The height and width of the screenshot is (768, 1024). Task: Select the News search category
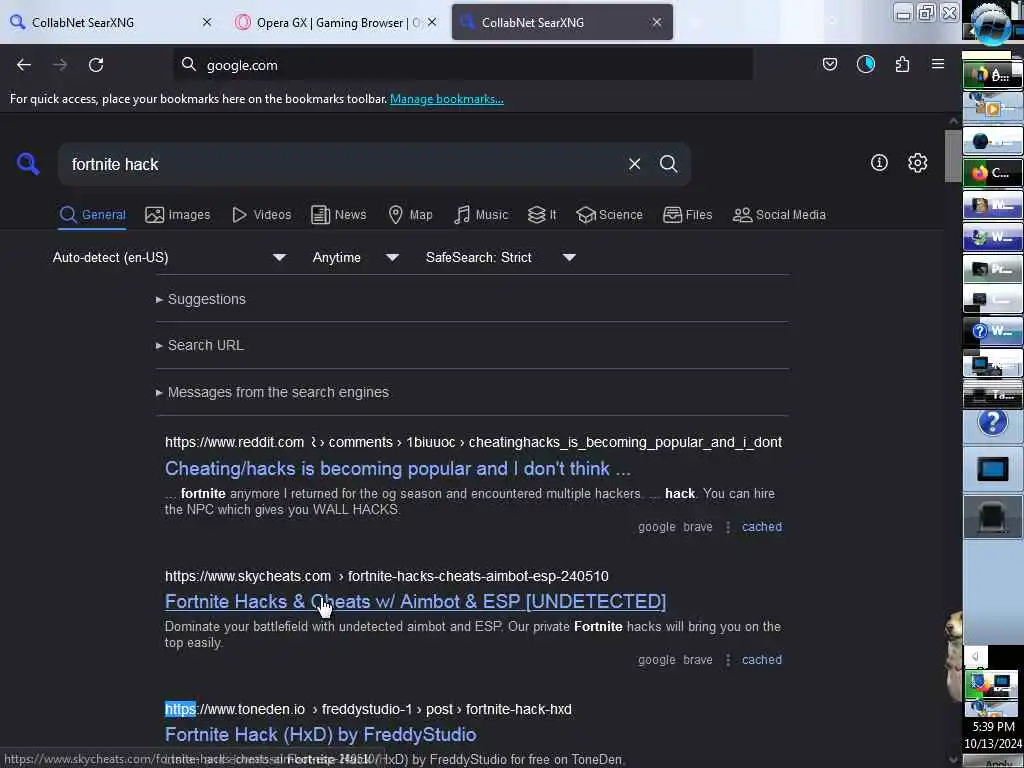click(339, 215)
